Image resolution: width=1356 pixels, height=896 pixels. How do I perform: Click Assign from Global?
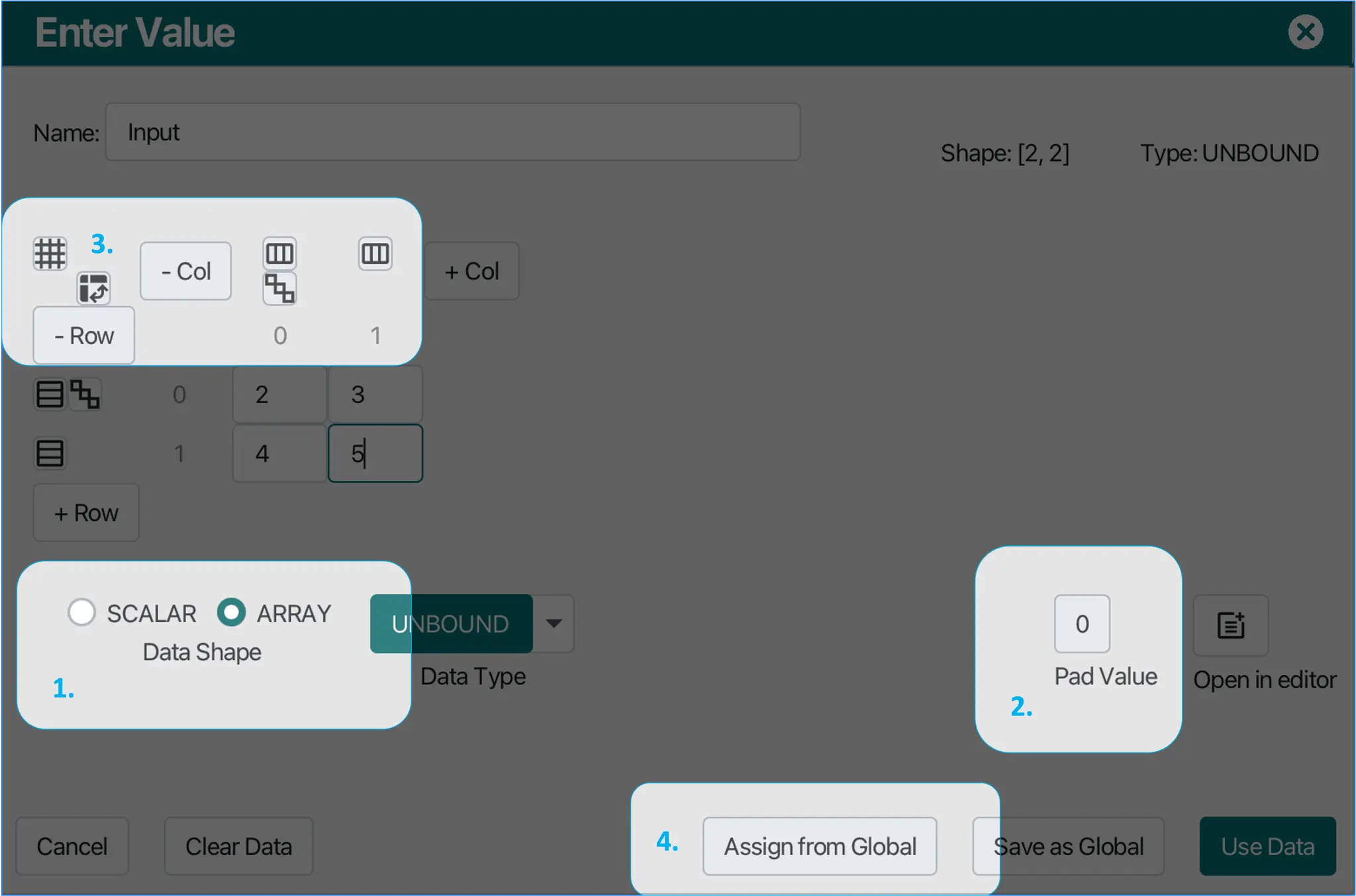click(820, 846)
